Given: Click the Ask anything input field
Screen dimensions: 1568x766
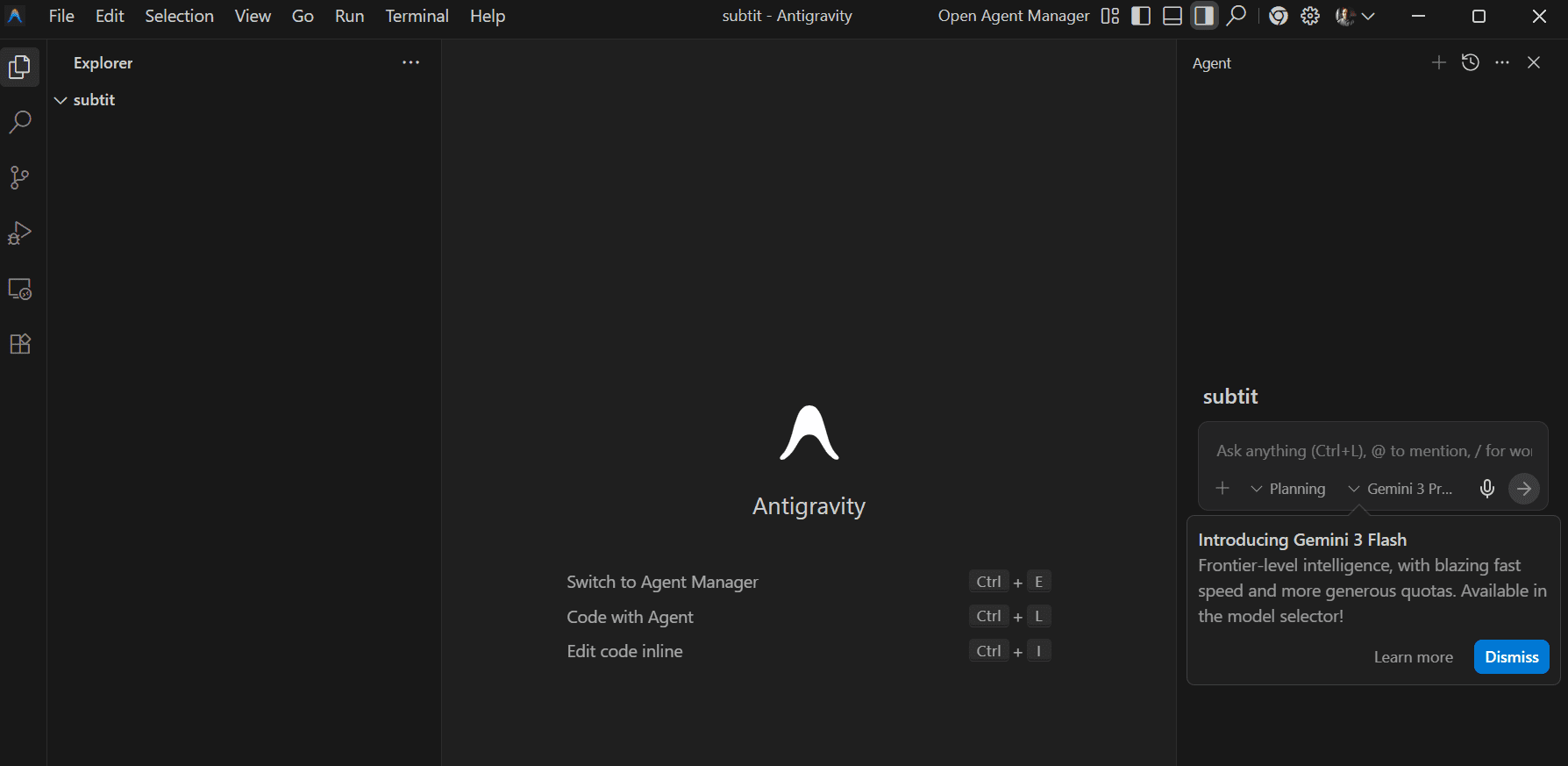Looking at the screenshot, I should [1372, 451].
